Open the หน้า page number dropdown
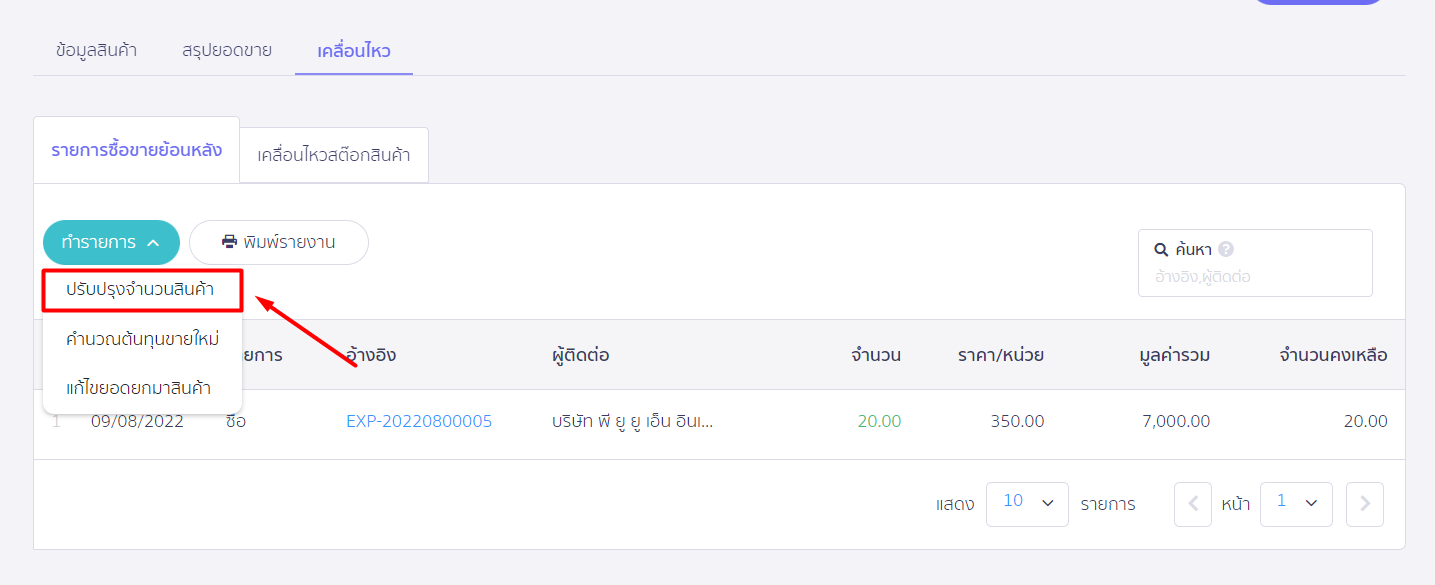Screen dimensions: 1435x585 (1296, 503)
